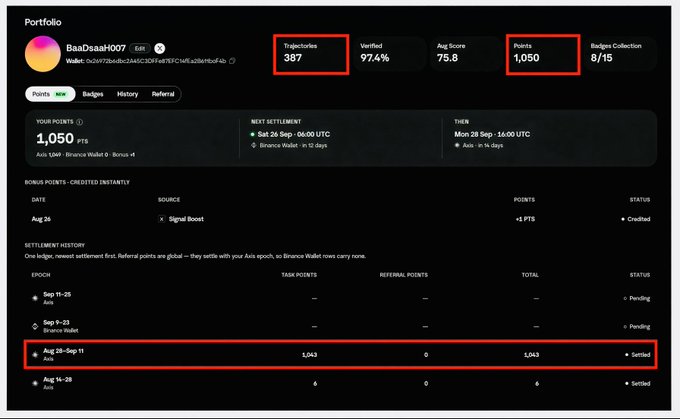
Task: Click task points 6 in Aug 14–28 row
Action: (x=315, y=383)
